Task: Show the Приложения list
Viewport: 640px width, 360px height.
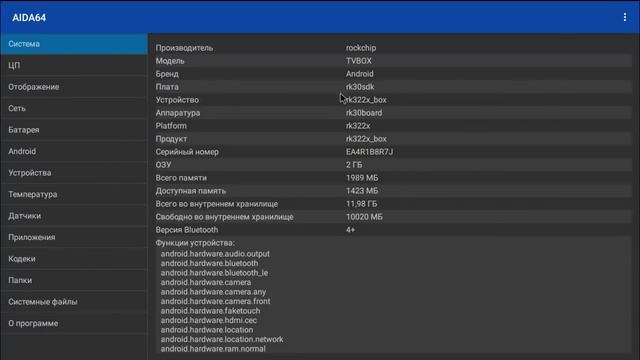Action: (x=74, y=238)
